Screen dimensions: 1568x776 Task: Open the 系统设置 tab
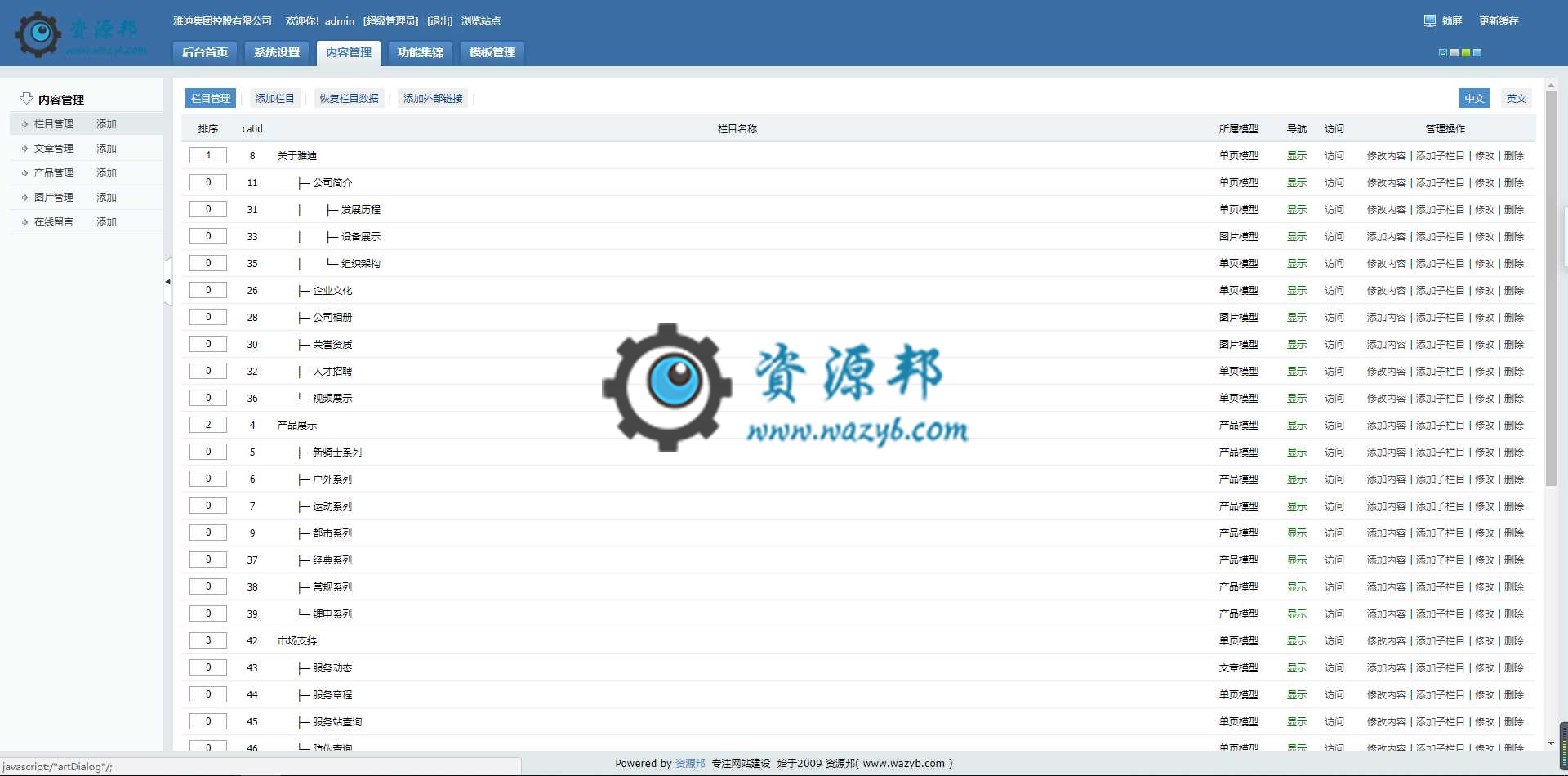[x=277, y=52]
